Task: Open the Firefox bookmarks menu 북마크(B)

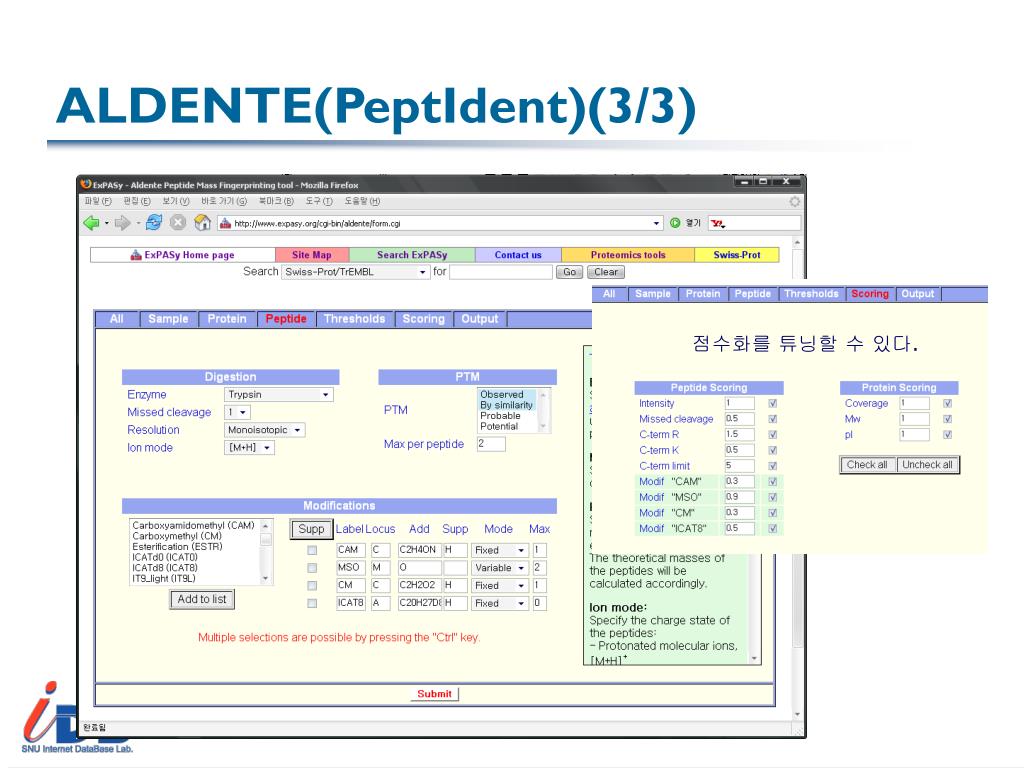Action: [276, 201]
